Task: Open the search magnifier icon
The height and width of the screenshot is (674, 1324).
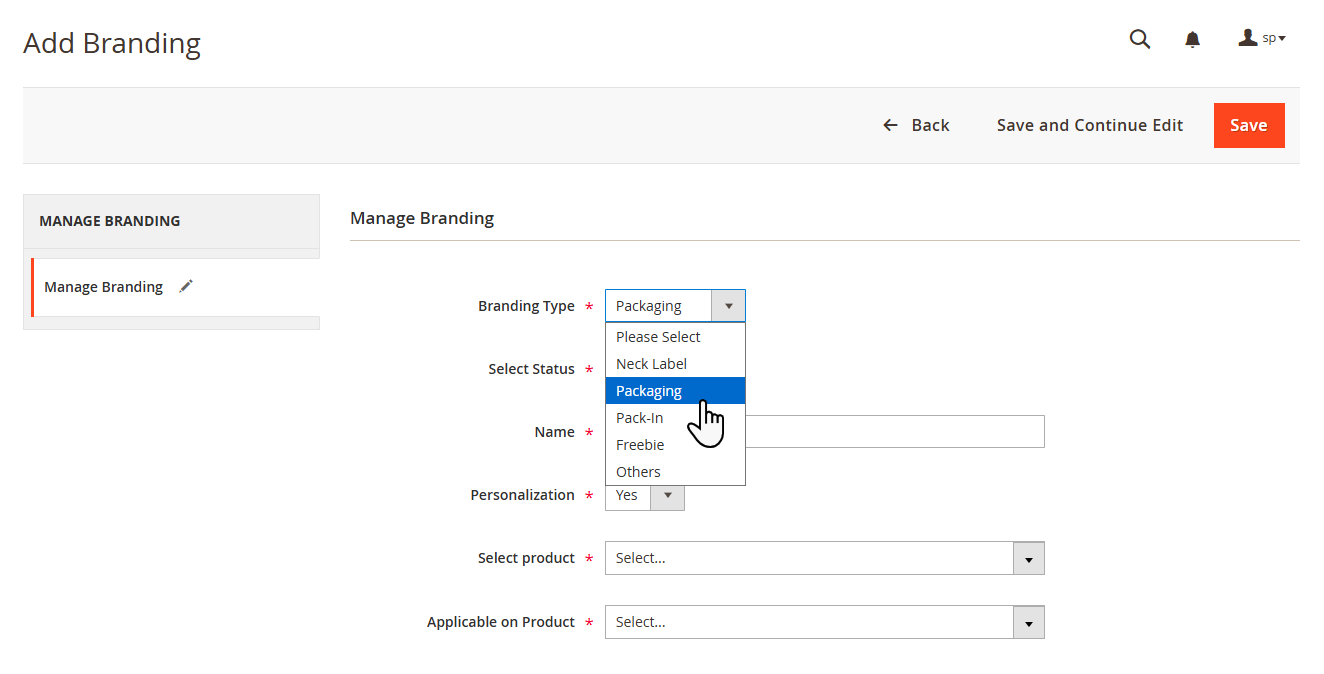Action: coord(1139,39)
